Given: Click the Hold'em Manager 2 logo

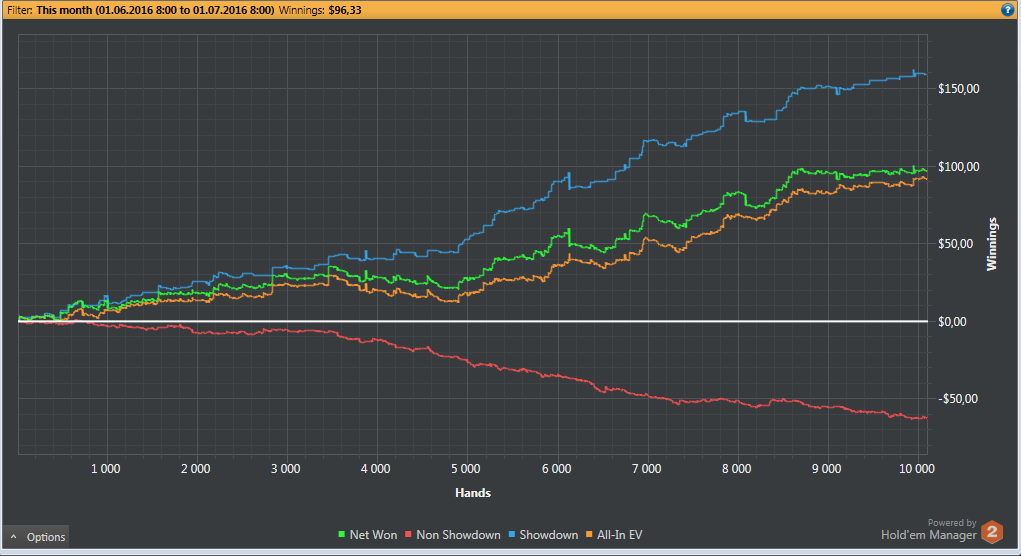Looking at the screenshot, I should [992, 532].
